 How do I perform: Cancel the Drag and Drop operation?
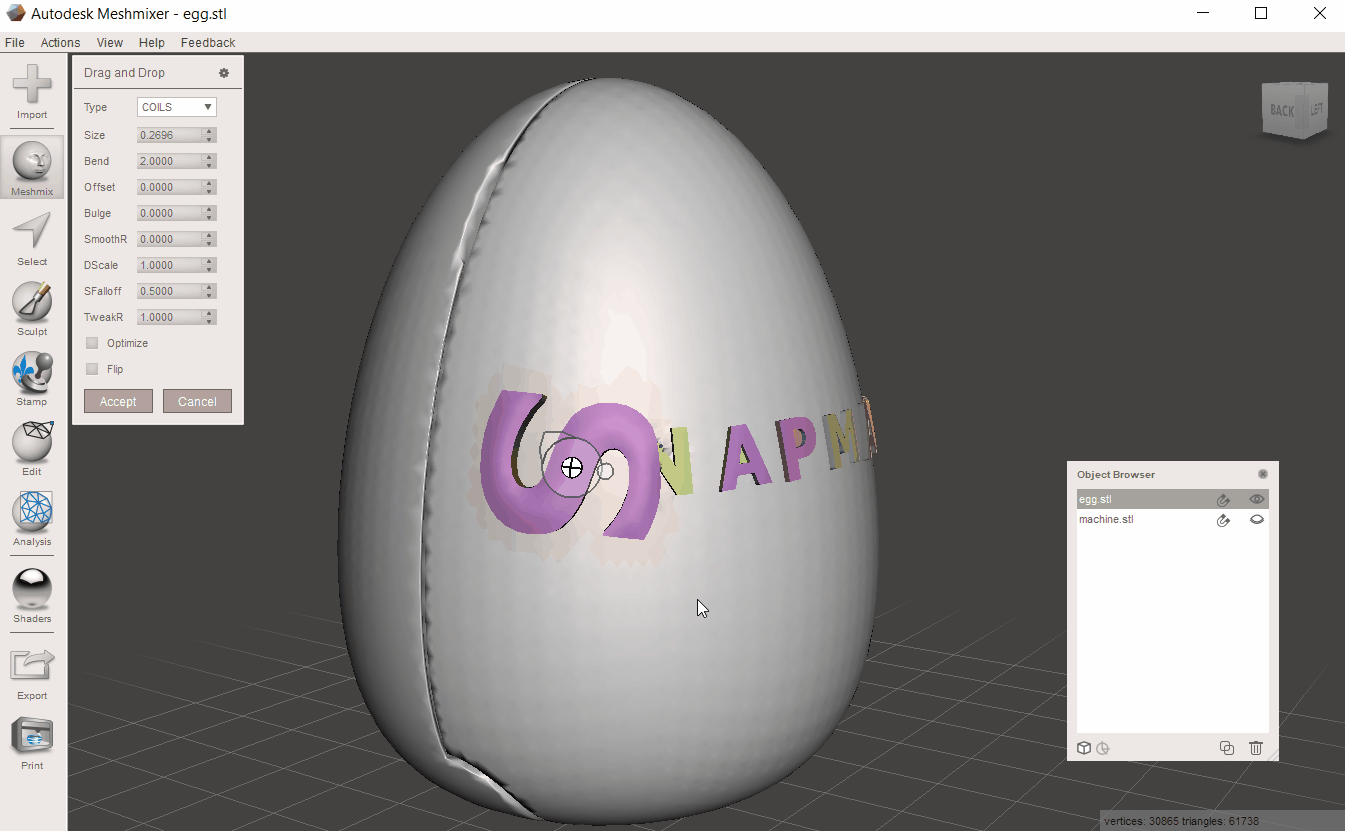197,401
